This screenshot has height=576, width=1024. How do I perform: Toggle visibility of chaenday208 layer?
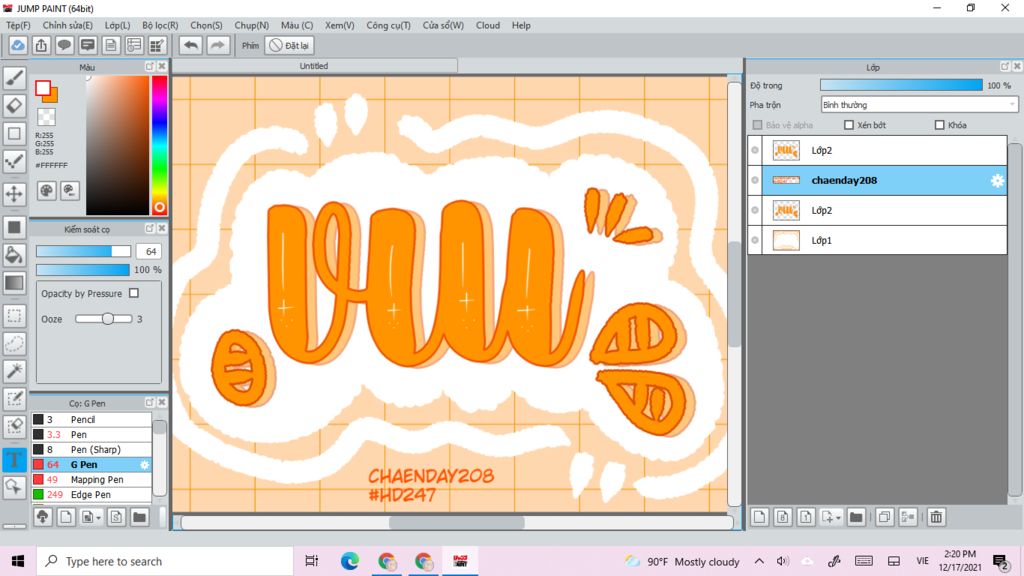tap(755, 180)
